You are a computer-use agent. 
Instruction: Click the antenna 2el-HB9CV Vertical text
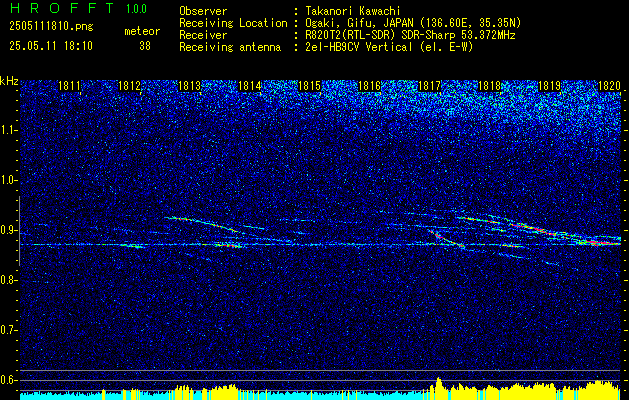[x=389, y=47]
